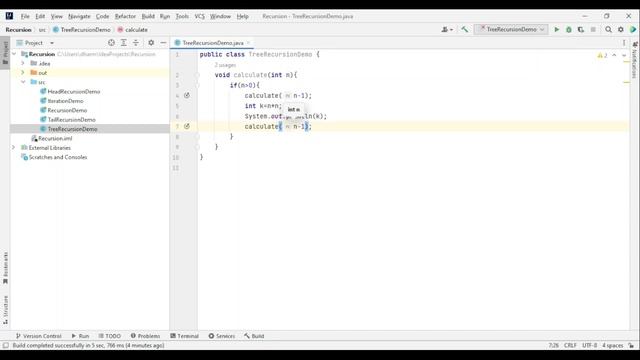Open the user account icon dropdown
Viewport: 640px width, 360px height.
(x=447, y=29)
